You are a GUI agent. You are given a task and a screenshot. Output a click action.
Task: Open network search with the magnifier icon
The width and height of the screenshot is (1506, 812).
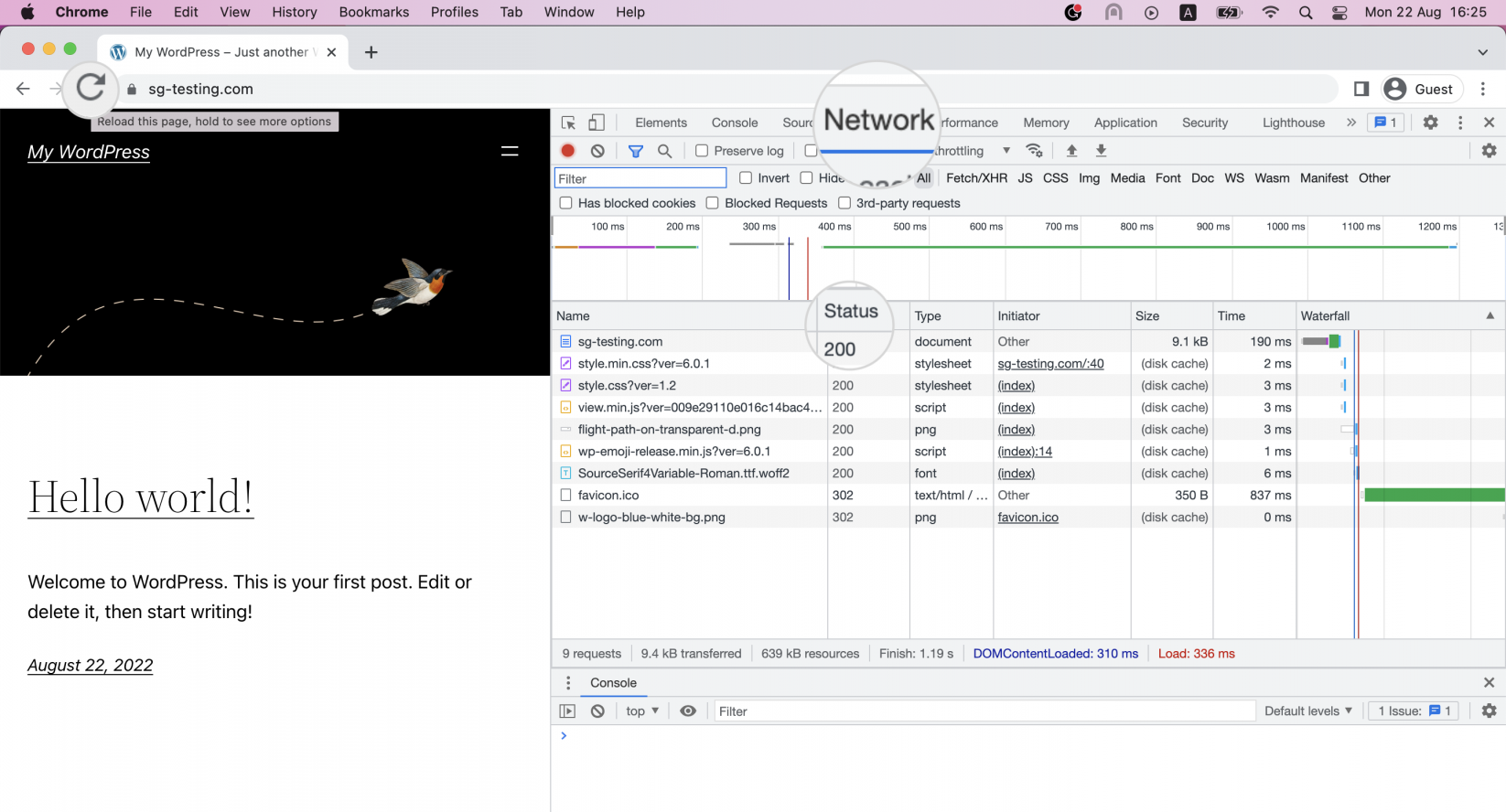click(x=665, y=151)
